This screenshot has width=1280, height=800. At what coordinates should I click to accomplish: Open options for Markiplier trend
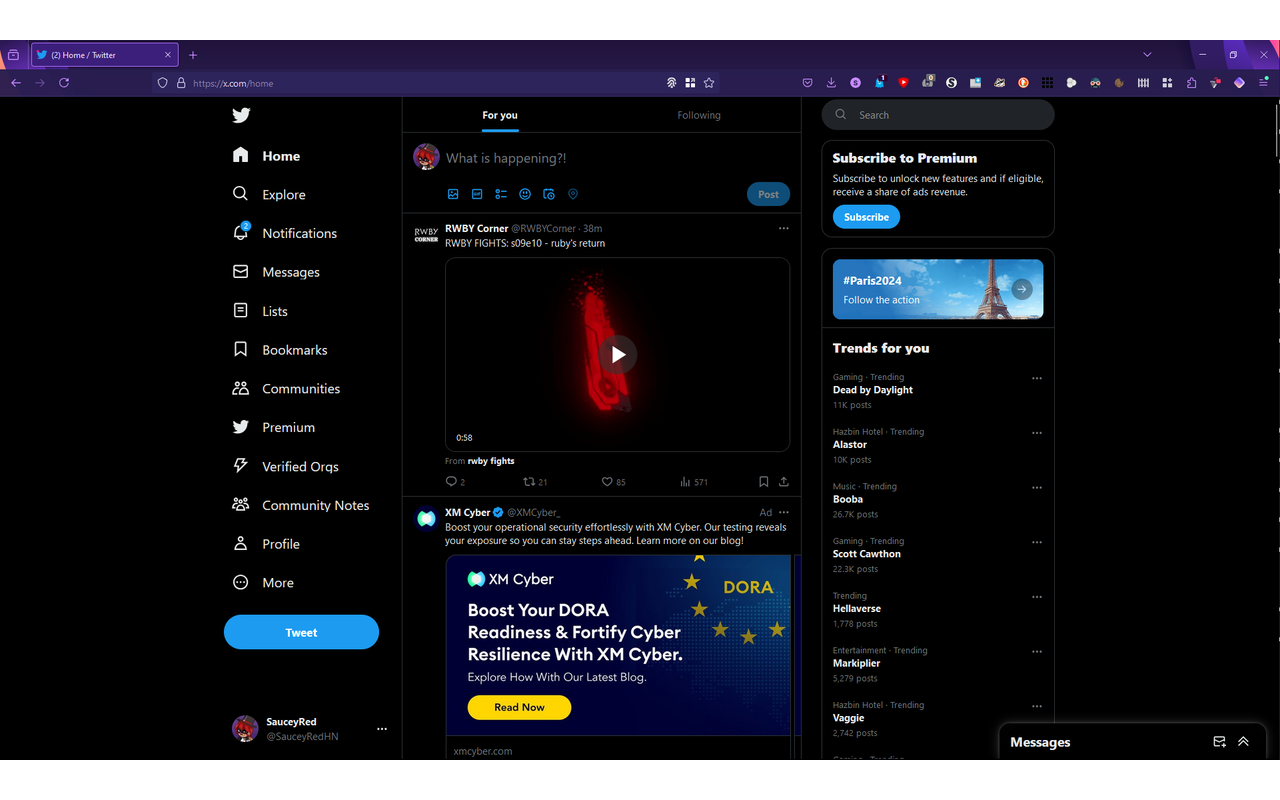1037,652
